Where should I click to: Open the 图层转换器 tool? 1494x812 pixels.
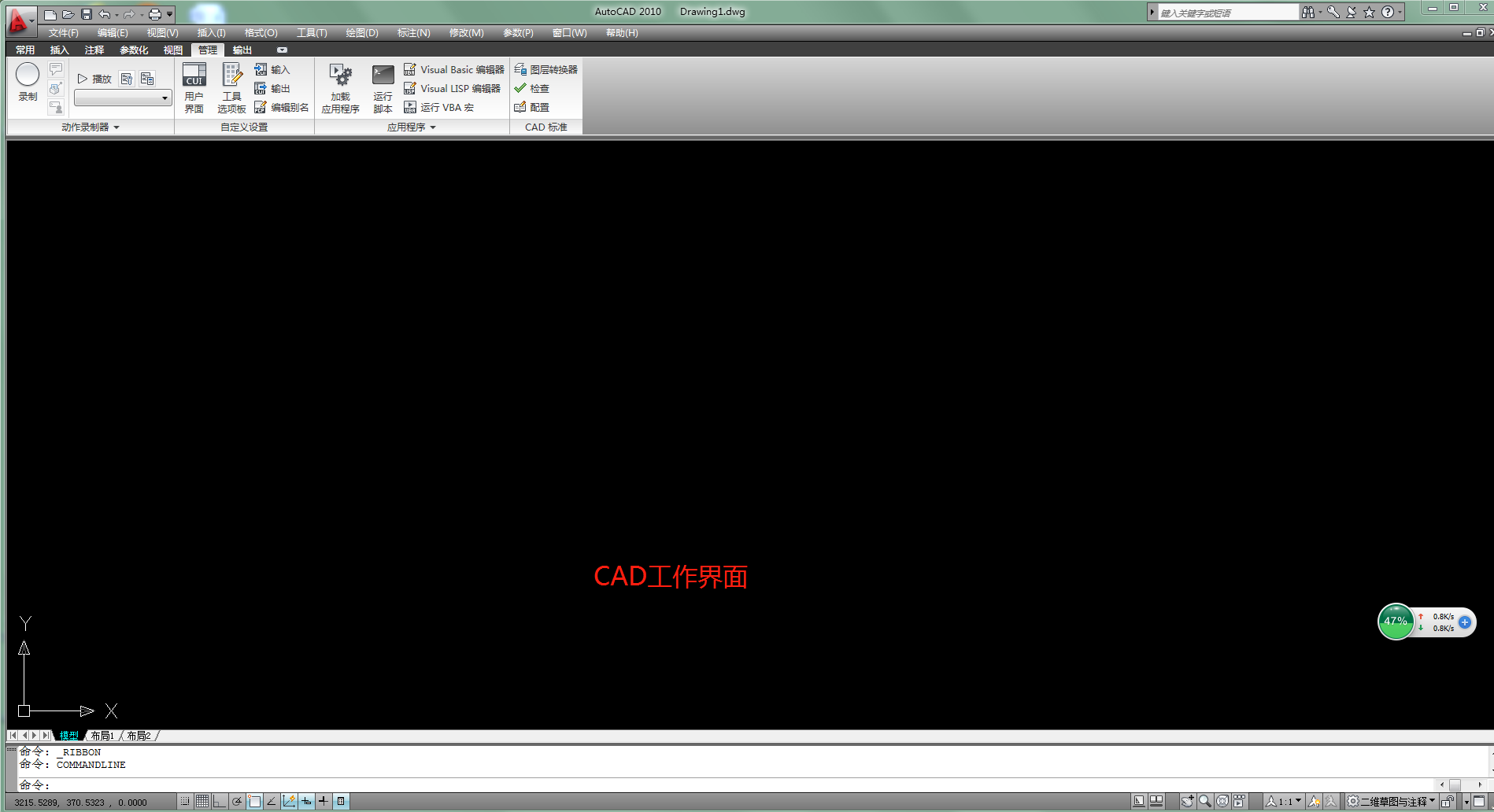pyautogui.click(x=545, y=69)
